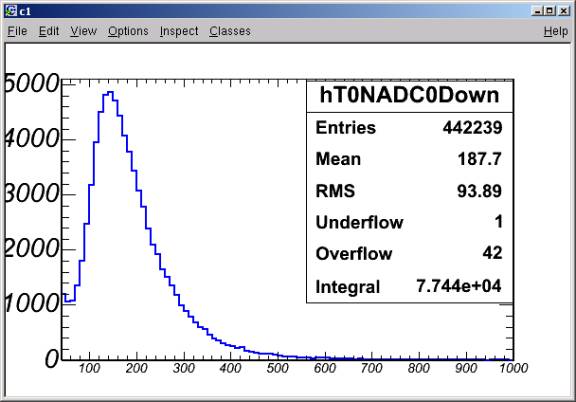Open the View menu
This screenshot has height=402, width=576.
[83, 31]
